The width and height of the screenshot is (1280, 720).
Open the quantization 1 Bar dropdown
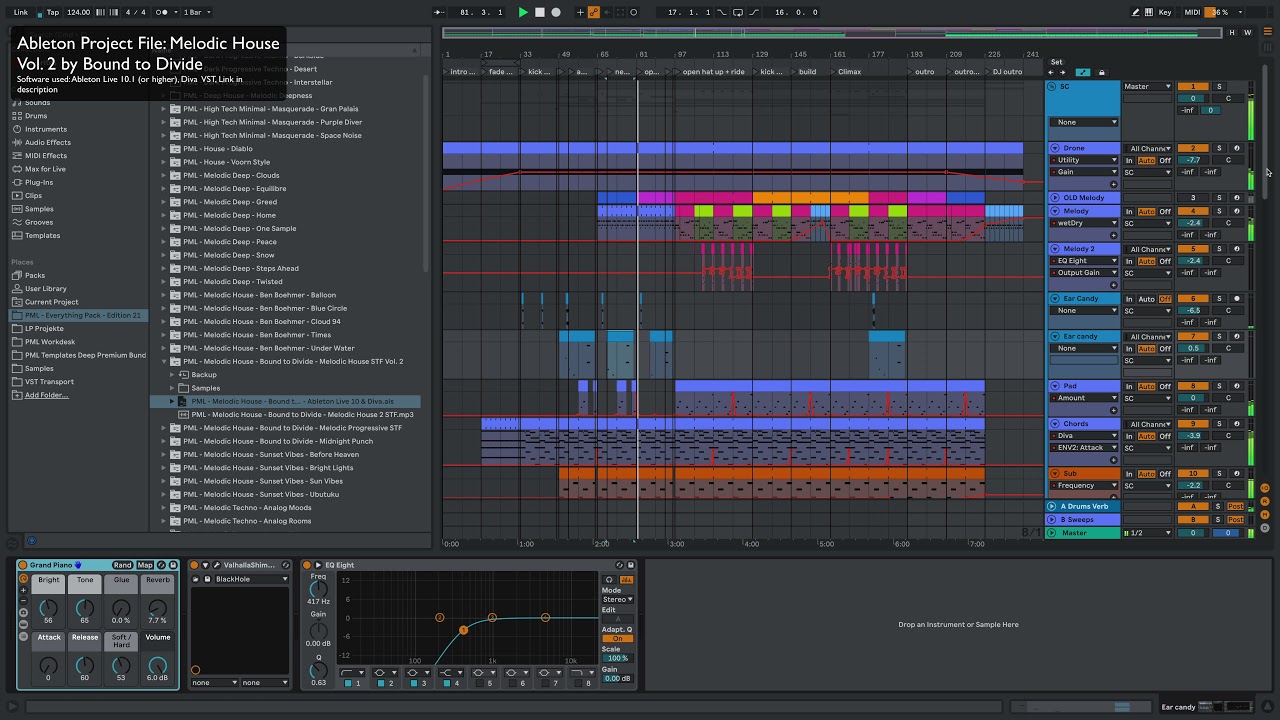(196, 12)
